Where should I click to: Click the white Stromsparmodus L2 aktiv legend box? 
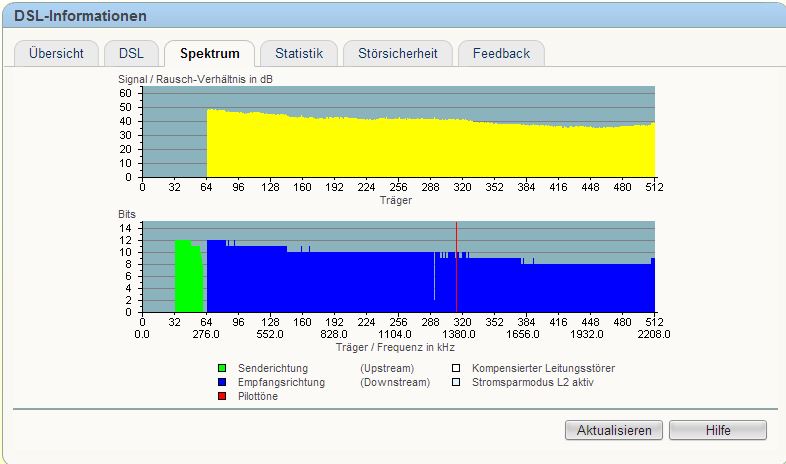coord(456,382)
